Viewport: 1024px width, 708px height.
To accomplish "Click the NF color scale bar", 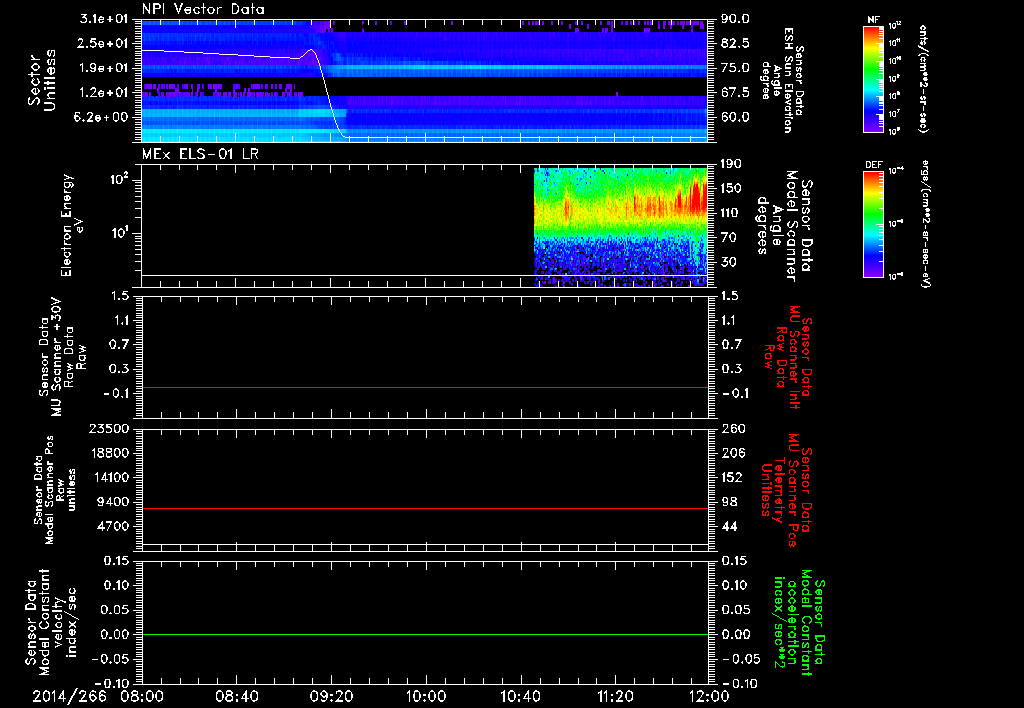I will click(x=871, y=78).
